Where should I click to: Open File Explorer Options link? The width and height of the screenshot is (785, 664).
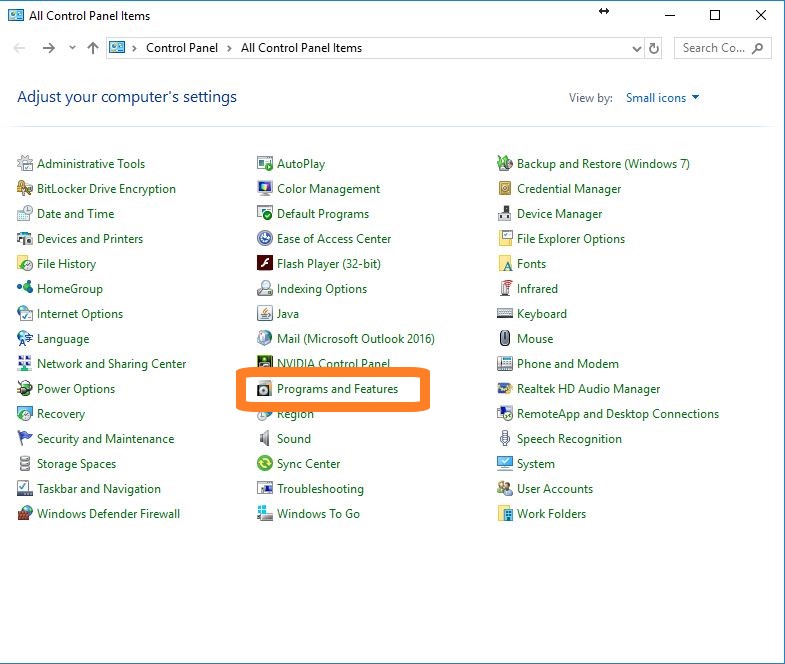(571, 239)
